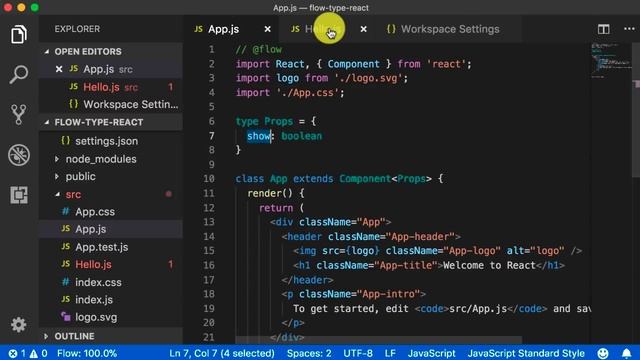Open the Manage gear menu
Screen dimensions: 640x360
pos(19,325)
